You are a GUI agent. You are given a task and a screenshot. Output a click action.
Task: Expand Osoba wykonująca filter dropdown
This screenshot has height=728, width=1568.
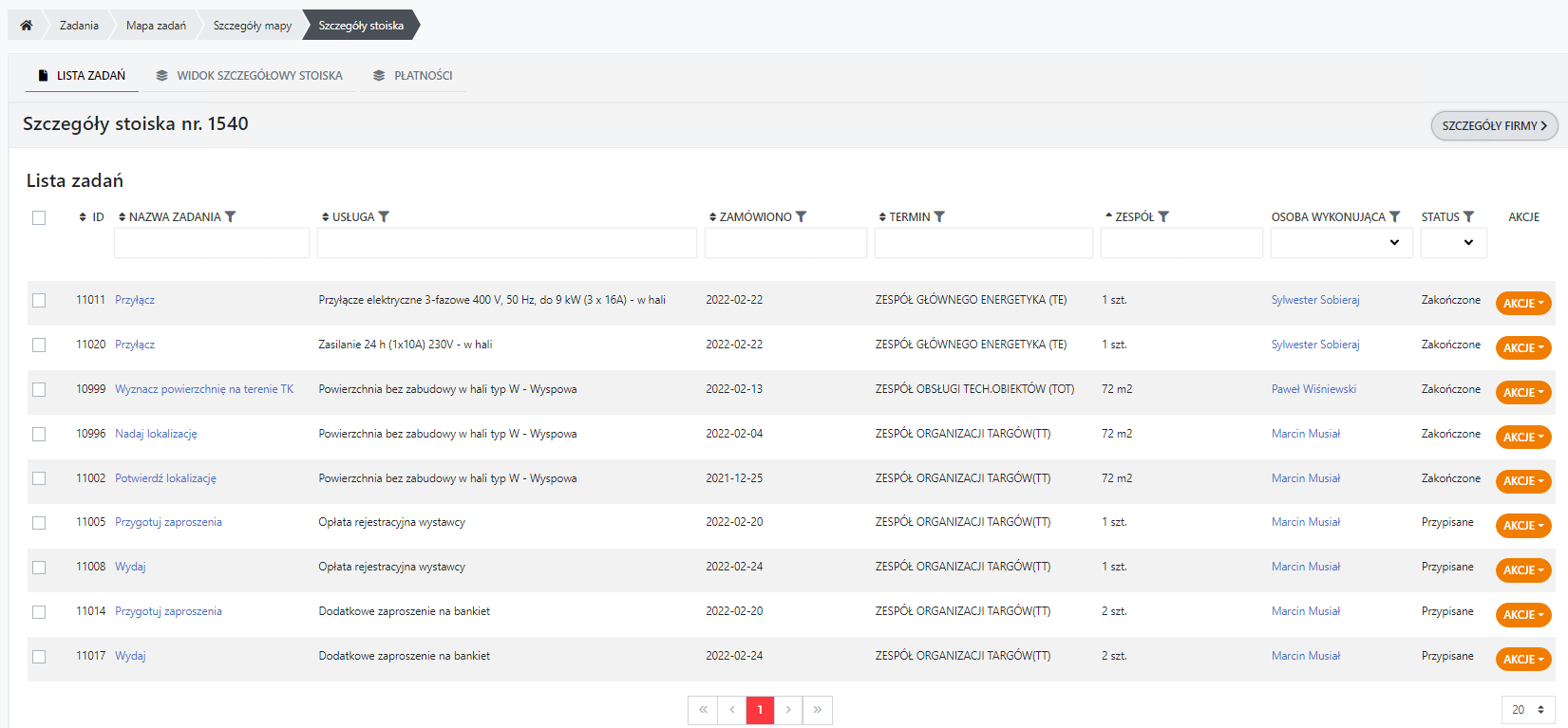(1341, 243)
